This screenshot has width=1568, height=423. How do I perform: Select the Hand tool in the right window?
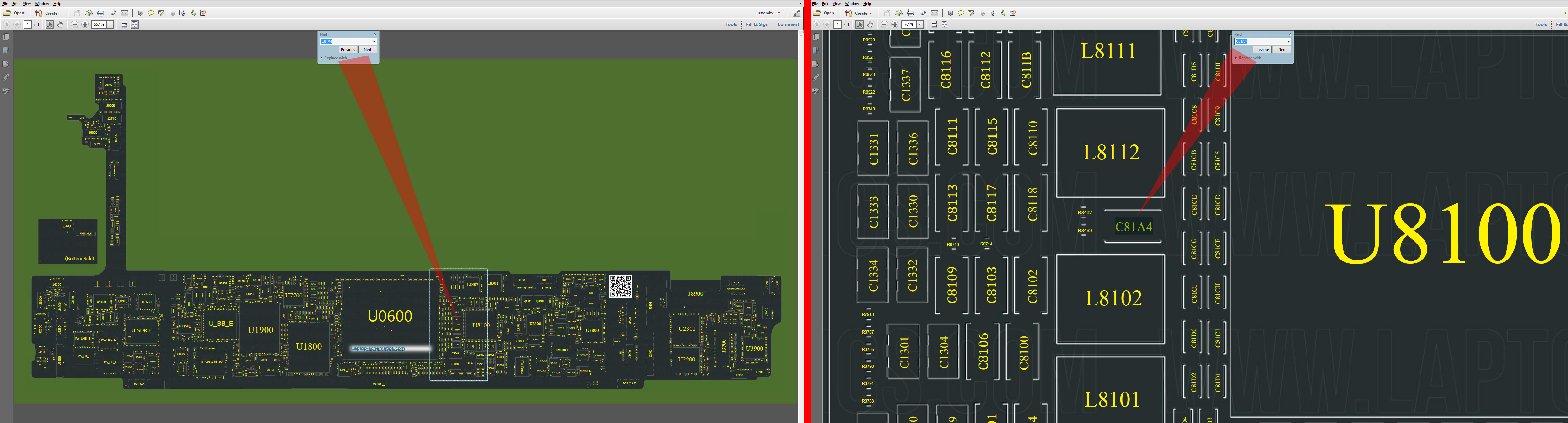(x=870, y=24)
